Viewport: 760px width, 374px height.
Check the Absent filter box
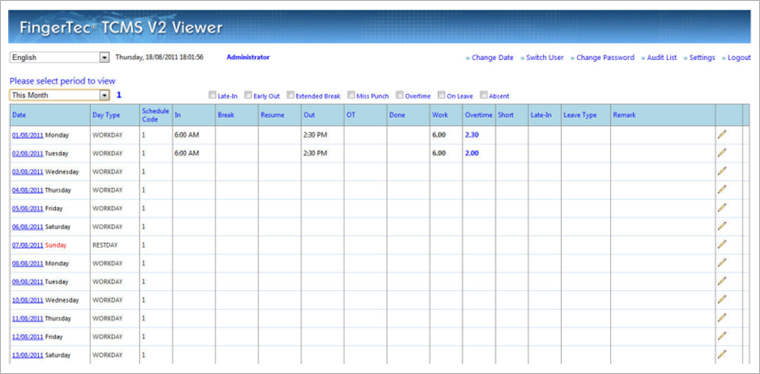[484, 95]
